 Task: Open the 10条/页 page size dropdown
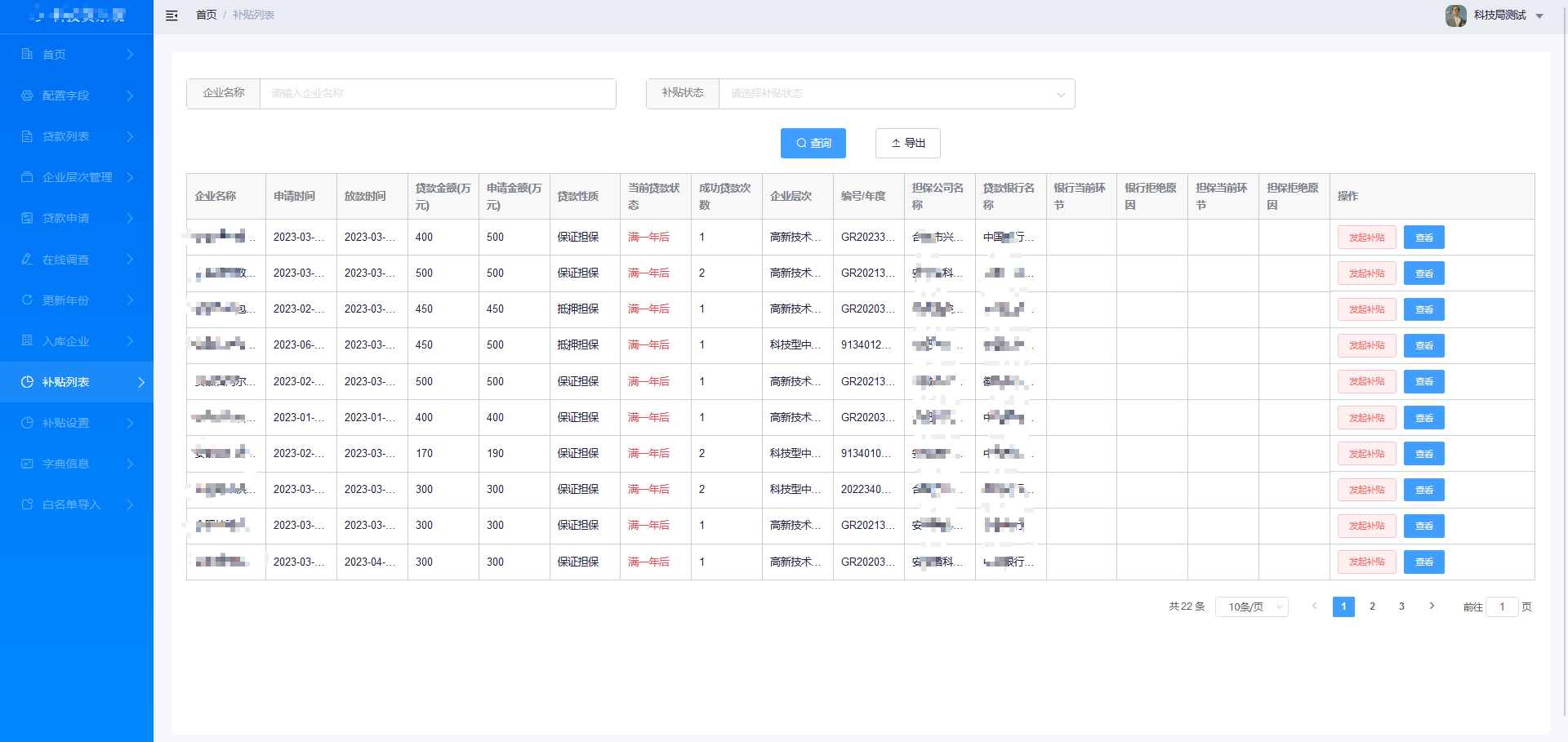pos(1252,606)
